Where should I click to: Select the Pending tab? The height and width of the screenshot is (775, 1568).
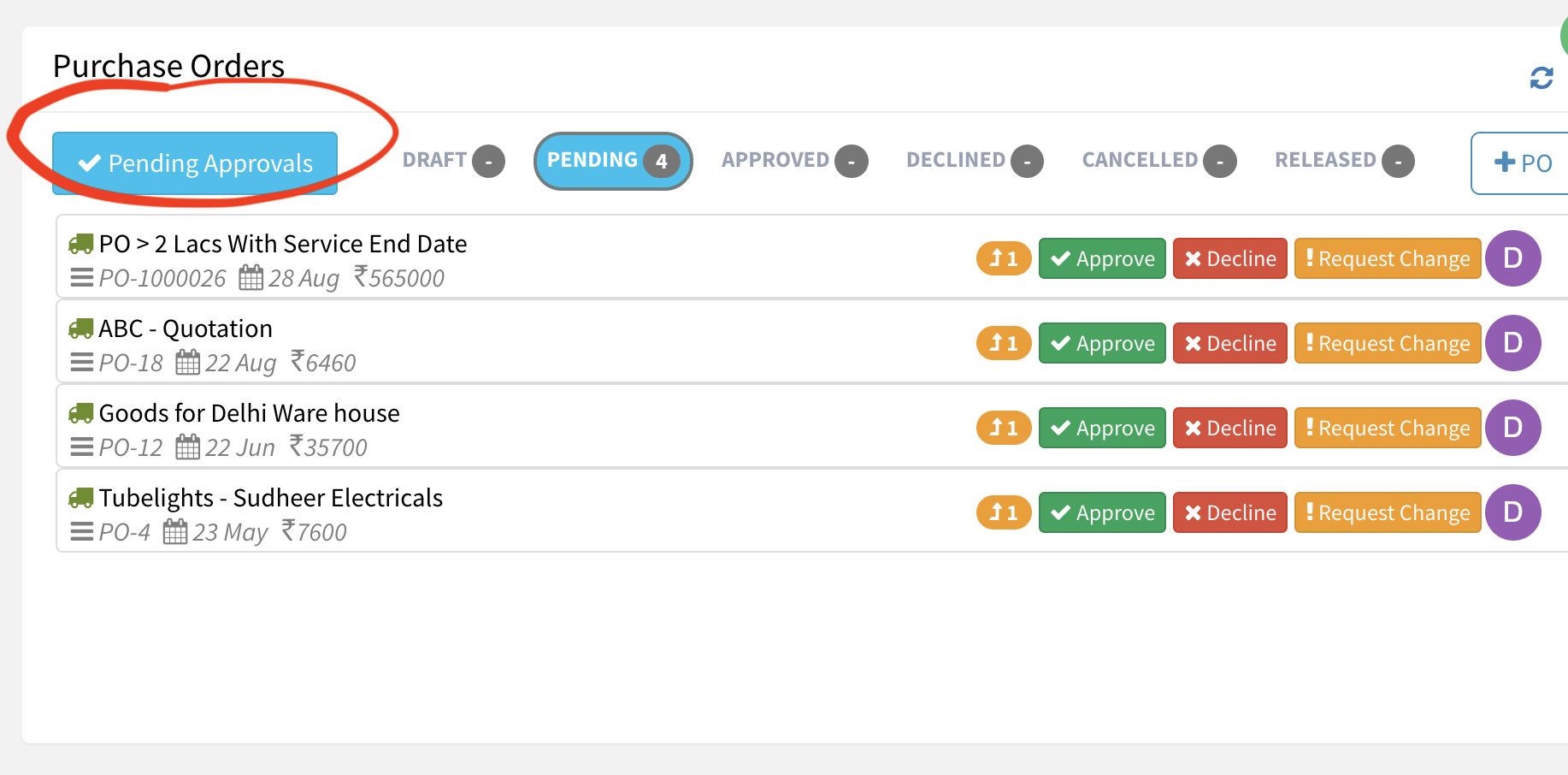(612, 161)
